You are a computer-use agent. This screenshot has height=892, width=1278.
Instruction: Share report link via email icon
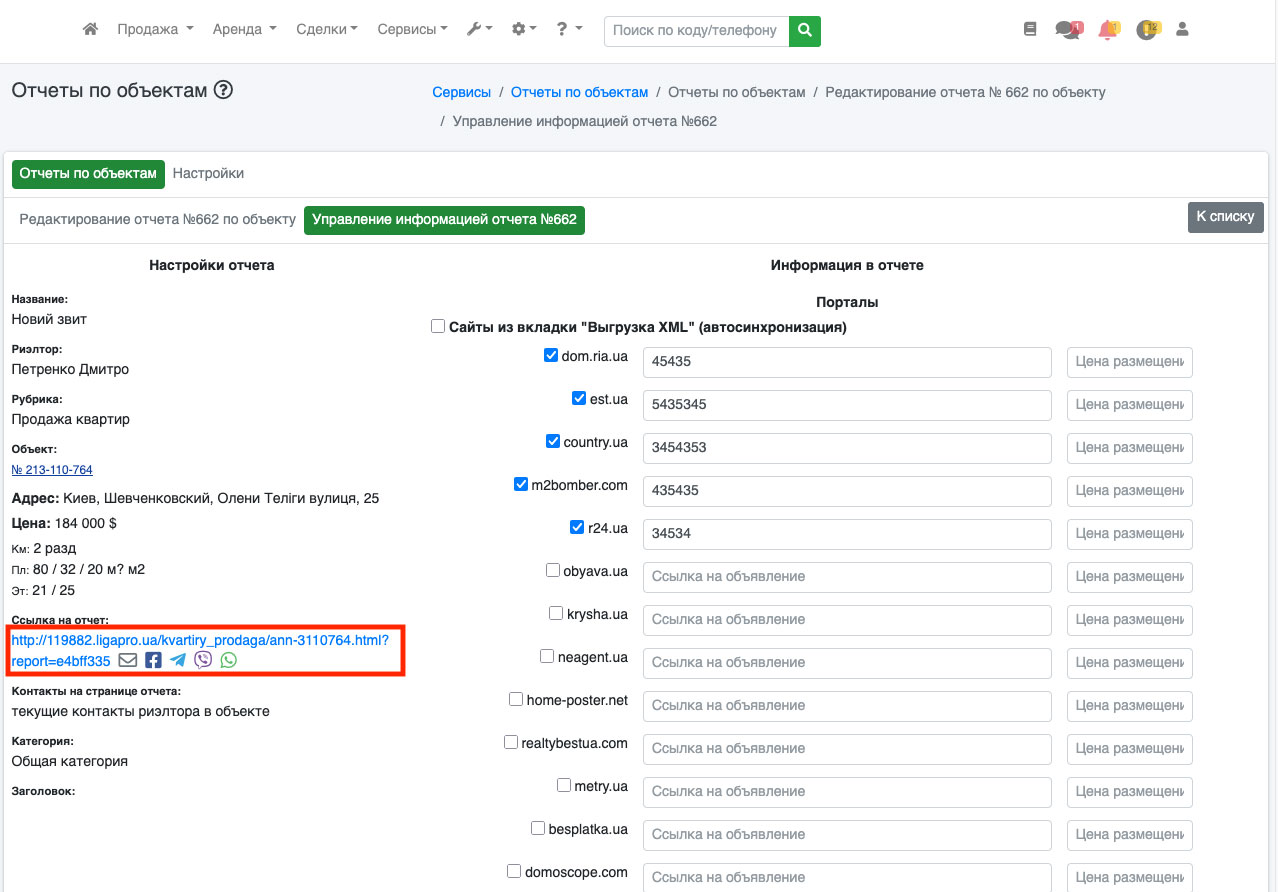point(128,660)
